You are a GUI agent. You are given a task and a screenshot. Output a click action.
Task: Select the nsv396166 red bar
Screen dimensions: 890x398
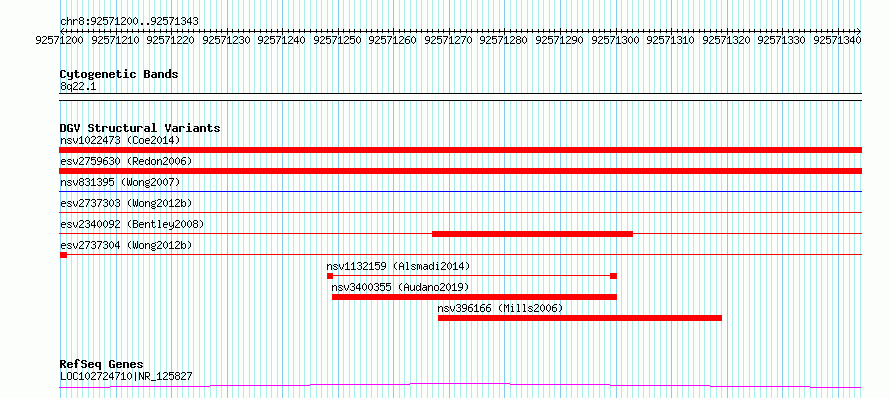tap(580, 318)
